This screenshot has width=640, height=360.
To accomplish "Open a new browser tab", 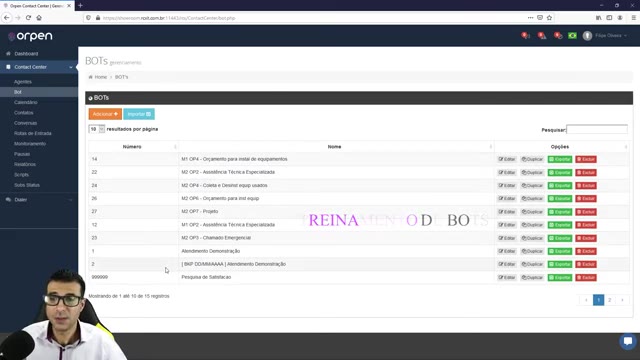I will pos(80,5).
